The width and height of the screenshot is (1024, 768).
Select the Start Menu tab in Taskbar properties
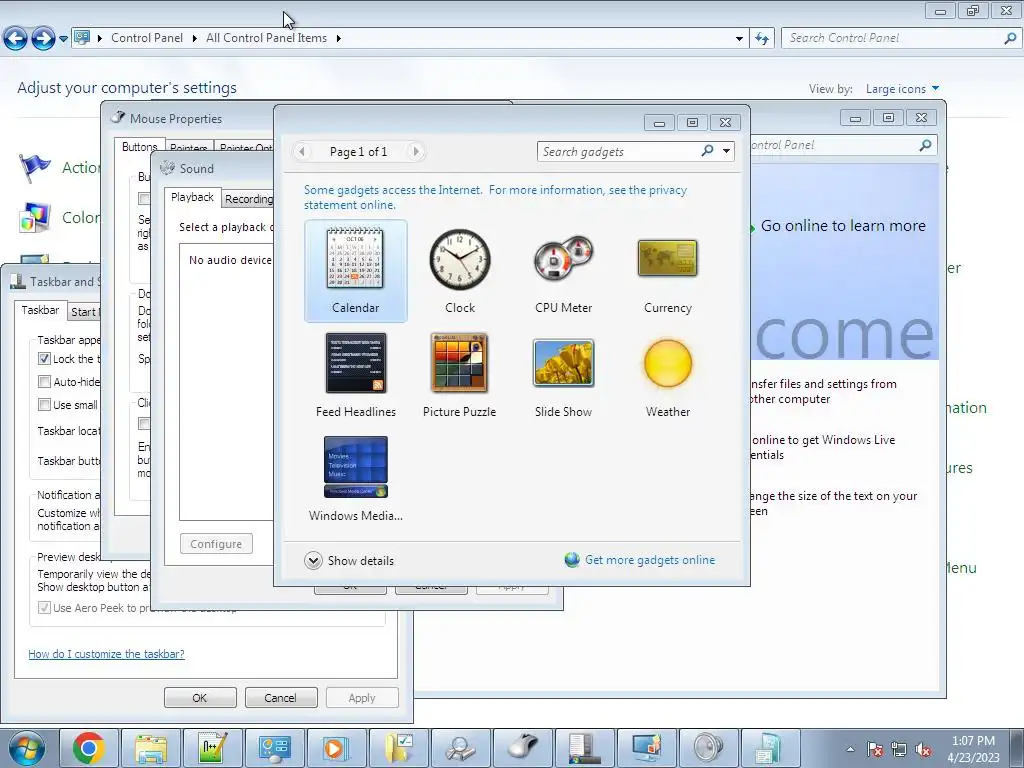pos(84,312)
